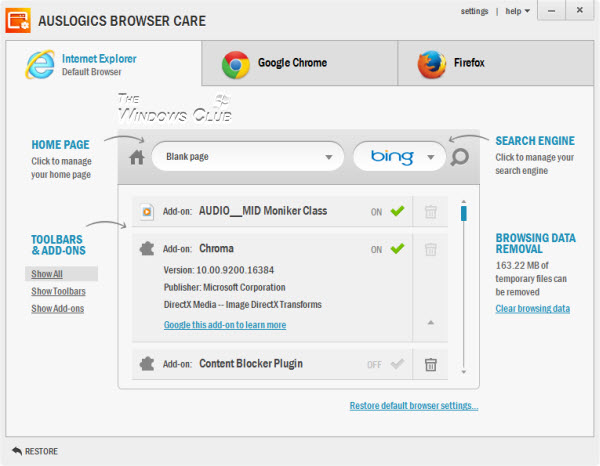Click the Internet Explorer browser icon
This screenshot has width=600, height=466.
40,64
